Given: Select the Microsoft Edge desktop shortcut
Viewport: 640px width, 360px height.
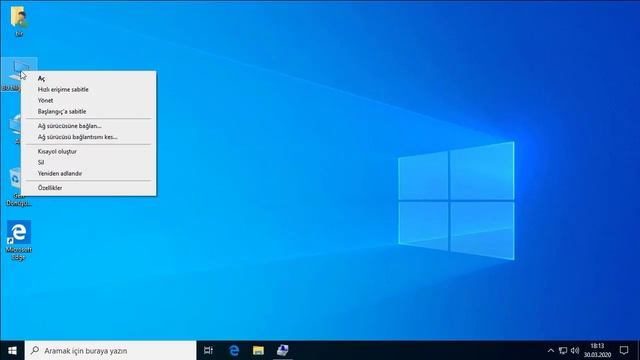Looking at the screenshot, I should 19,240.
